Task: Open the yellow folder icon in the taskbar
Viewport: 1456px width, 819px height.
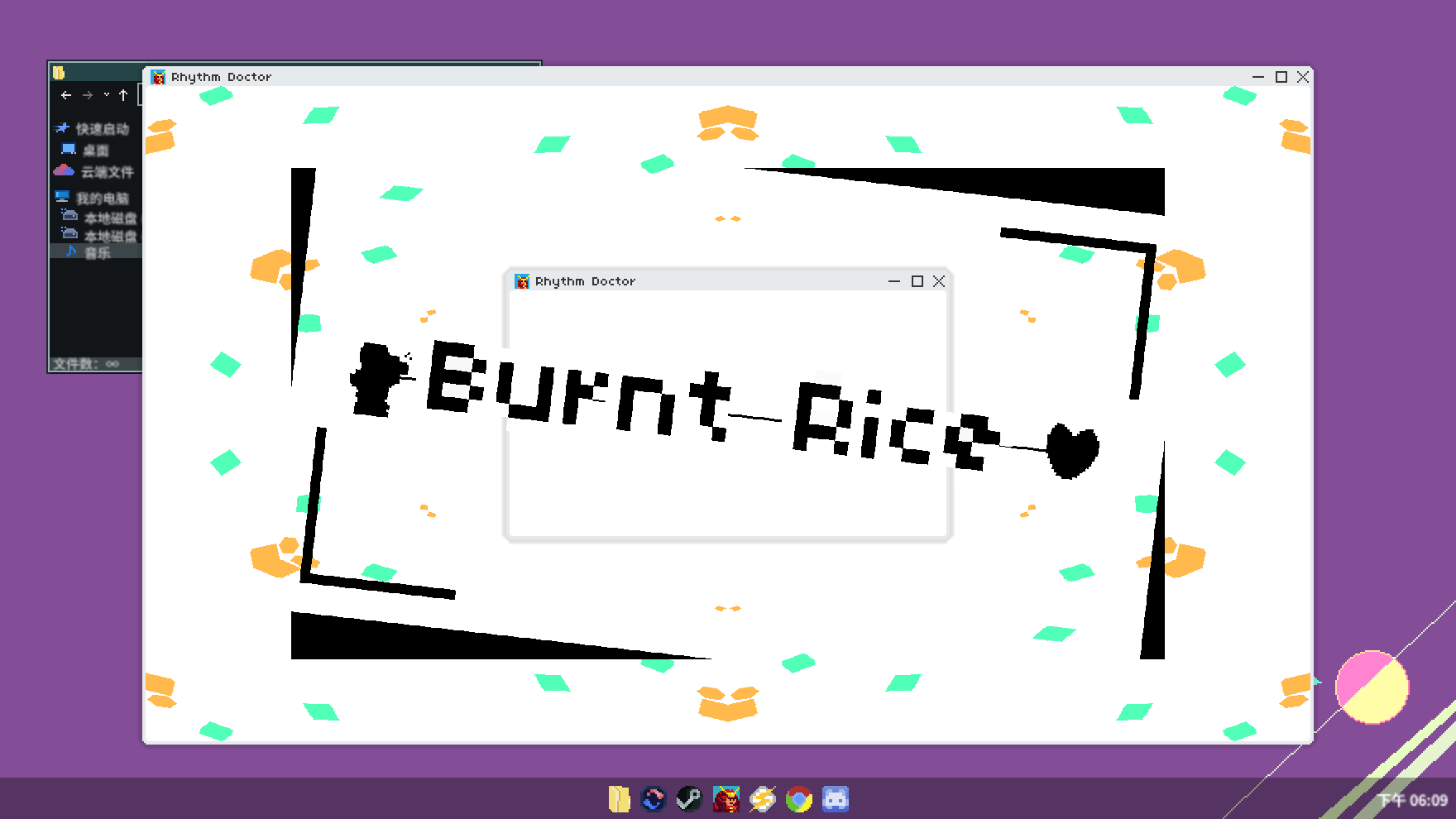Action: (619, 799)
